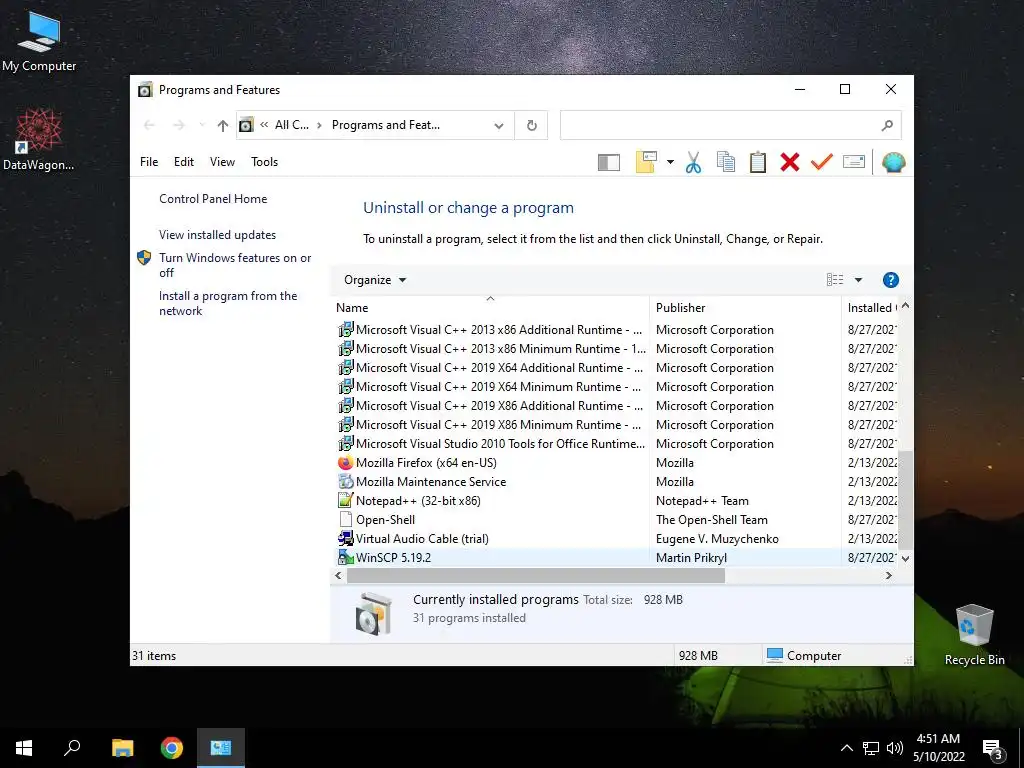The height and width of the screenshot is (768, 1024).
Task: Go up one level with Up arrow
Action: click(x=223, y=125)
